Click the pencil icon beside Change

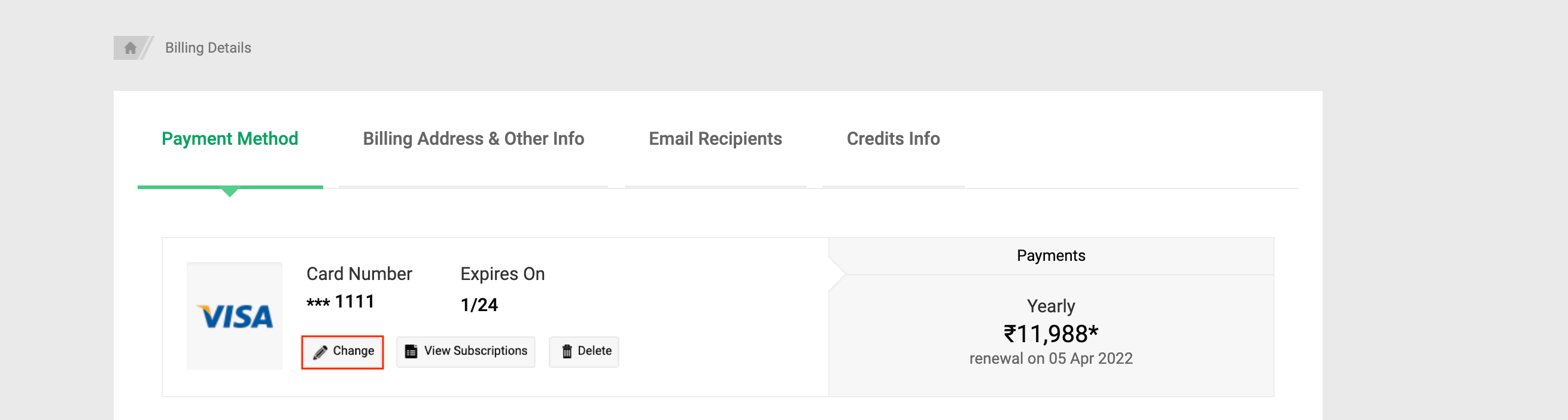coord(320,352)
